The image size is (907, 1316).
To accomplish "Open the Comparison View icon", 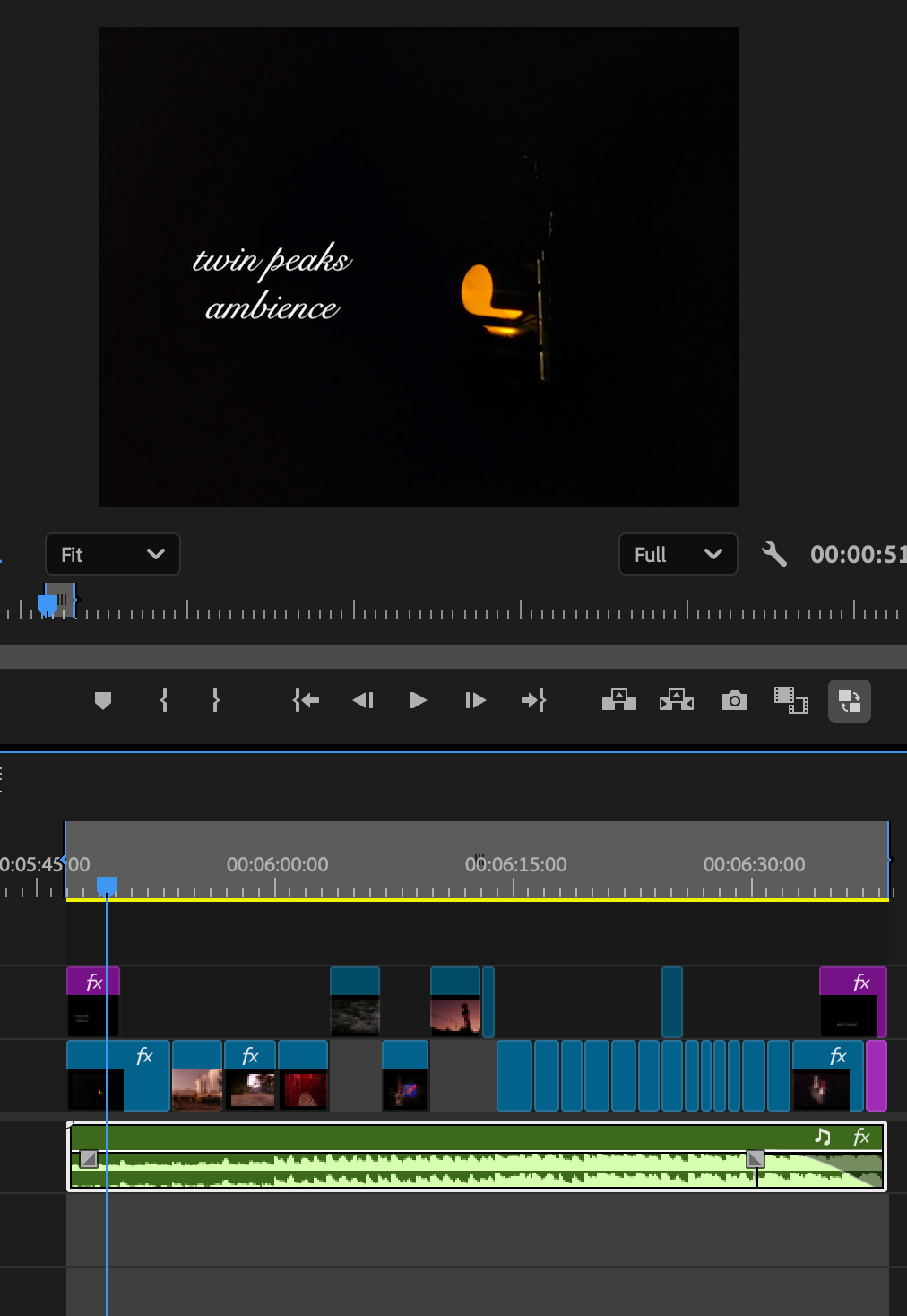I will tap(791, 700).
